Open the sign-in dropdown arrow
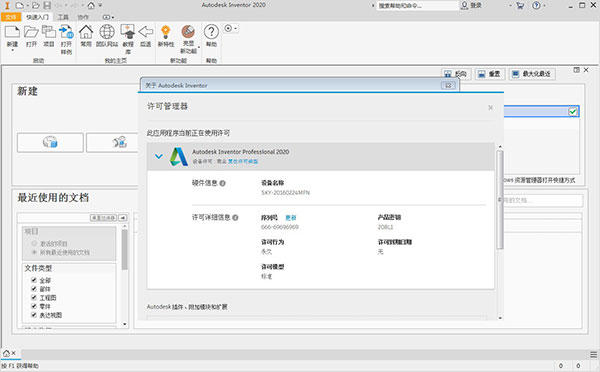Image resolution: width=600 pixels, height=372 pixels. [510, 5]
